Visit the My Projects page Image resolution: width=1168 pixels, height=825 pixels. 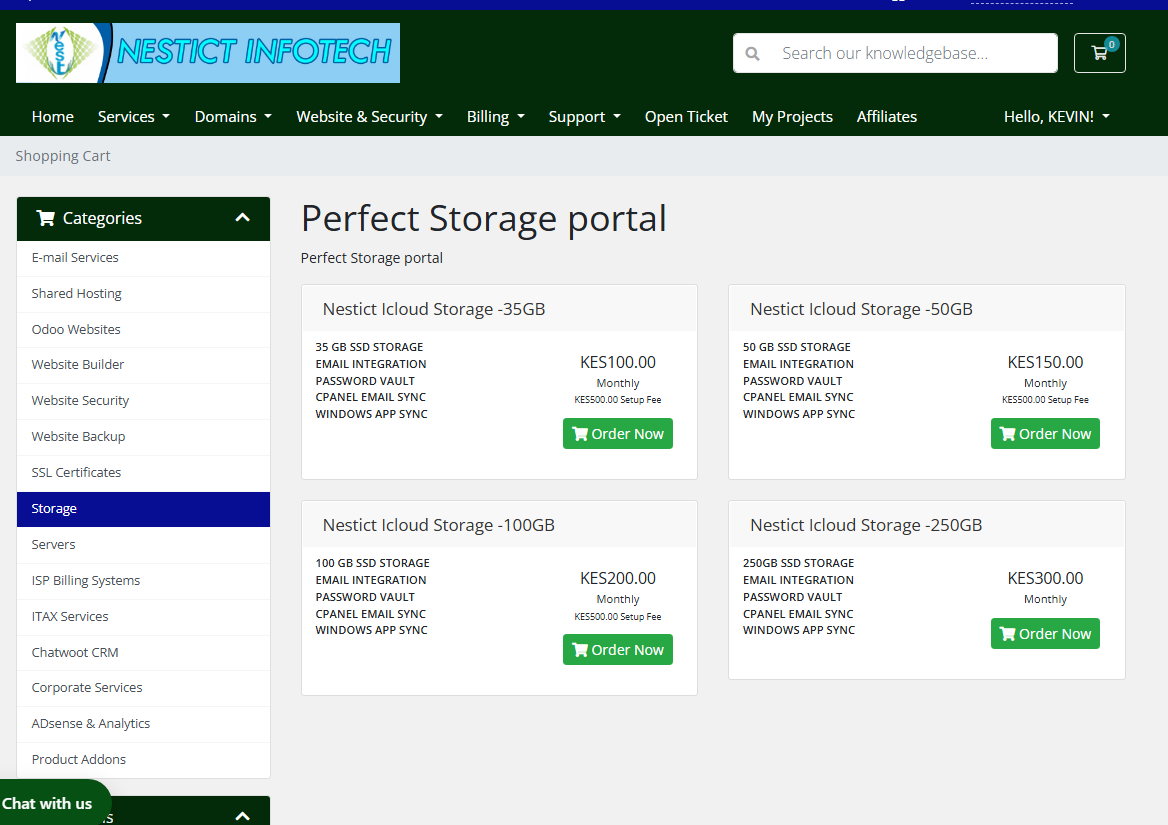click(792, 116)
